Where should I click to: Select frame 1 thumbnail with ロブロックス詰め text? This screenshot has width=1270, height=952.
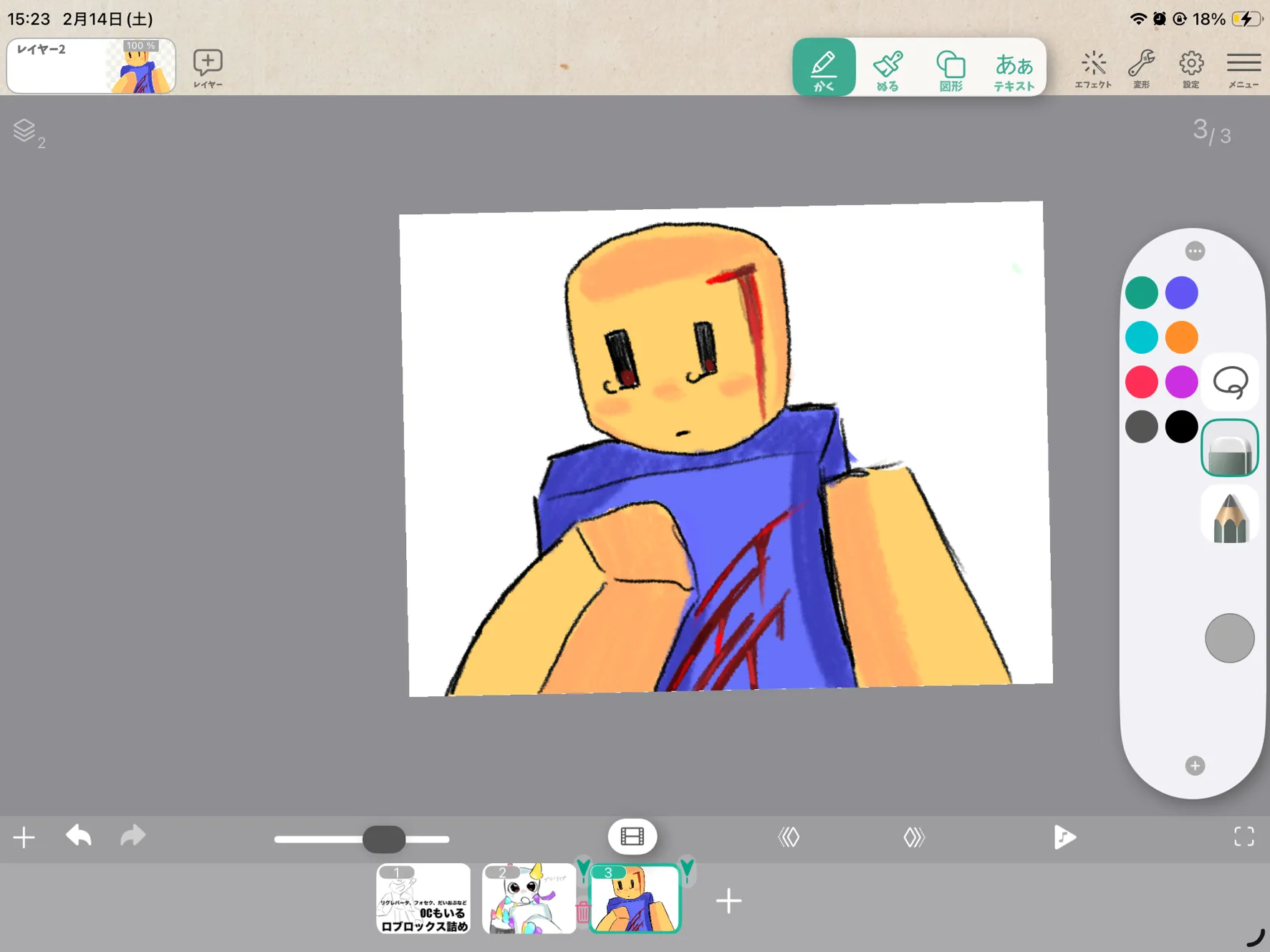point(423,899)
